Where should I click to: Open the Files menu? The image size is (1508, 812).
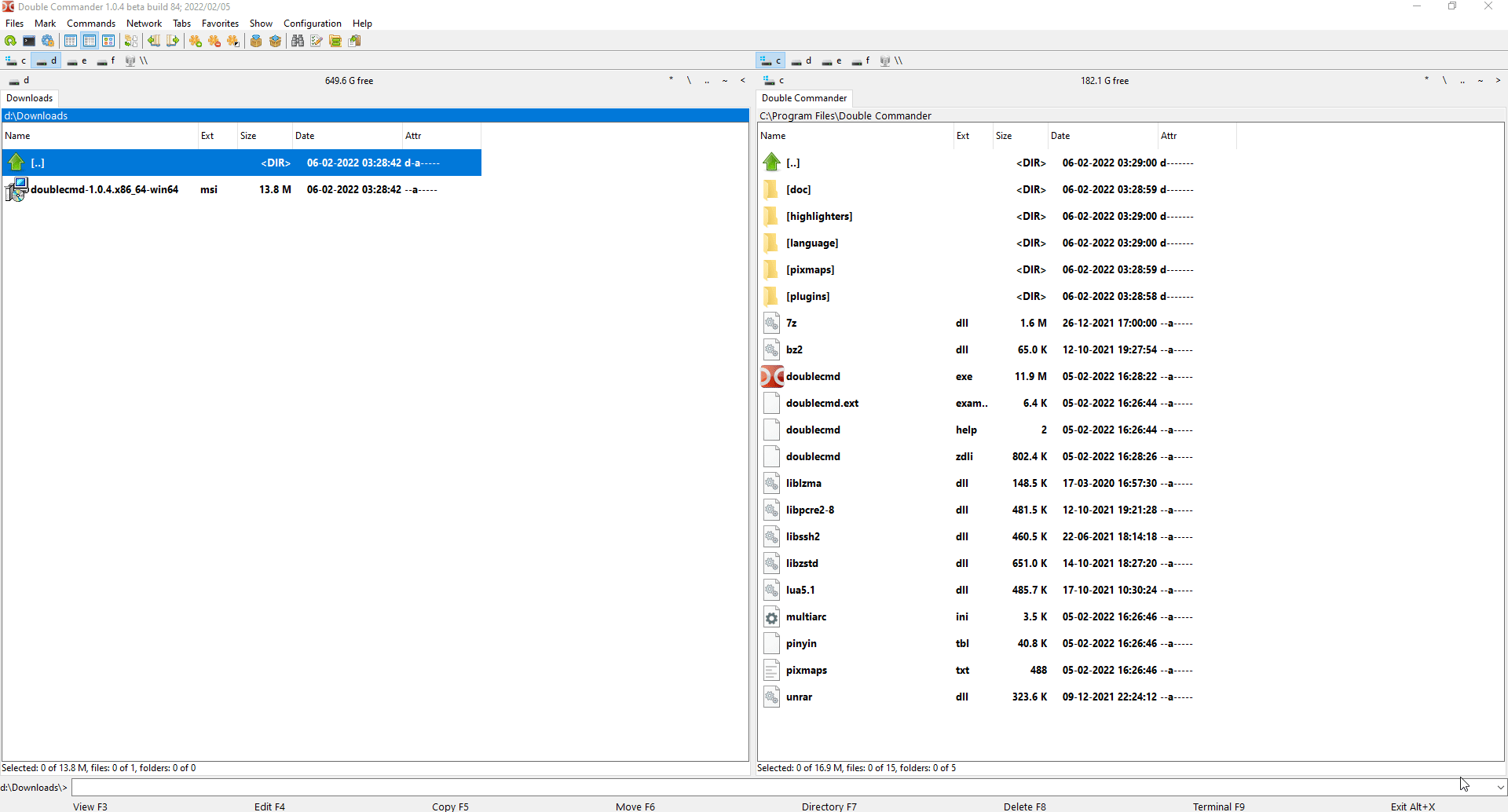pos(14,24)
